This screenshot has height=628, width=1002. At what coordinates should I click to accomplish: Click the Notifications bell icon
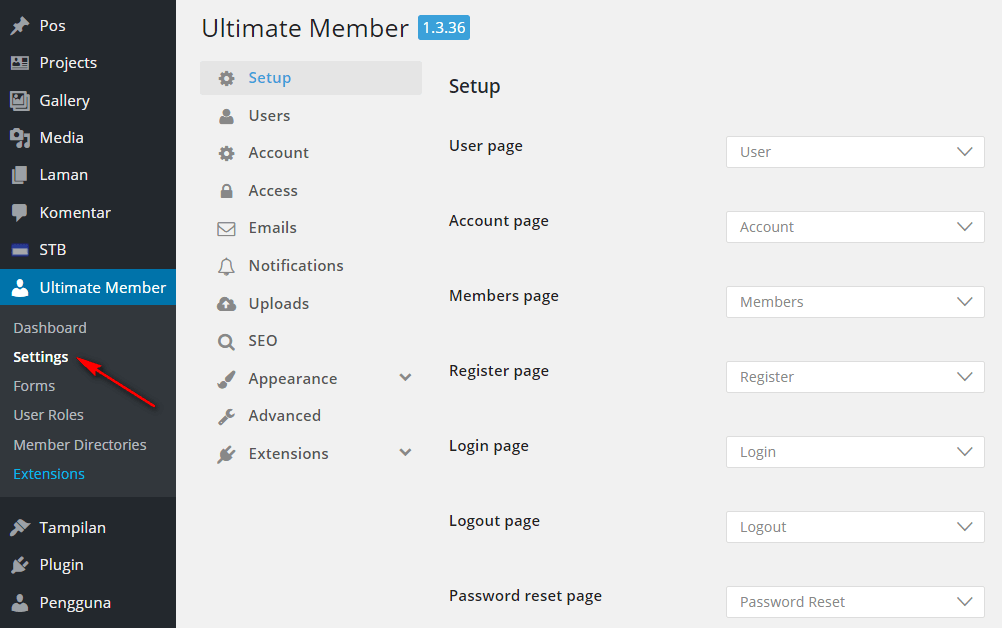(227, 266)
